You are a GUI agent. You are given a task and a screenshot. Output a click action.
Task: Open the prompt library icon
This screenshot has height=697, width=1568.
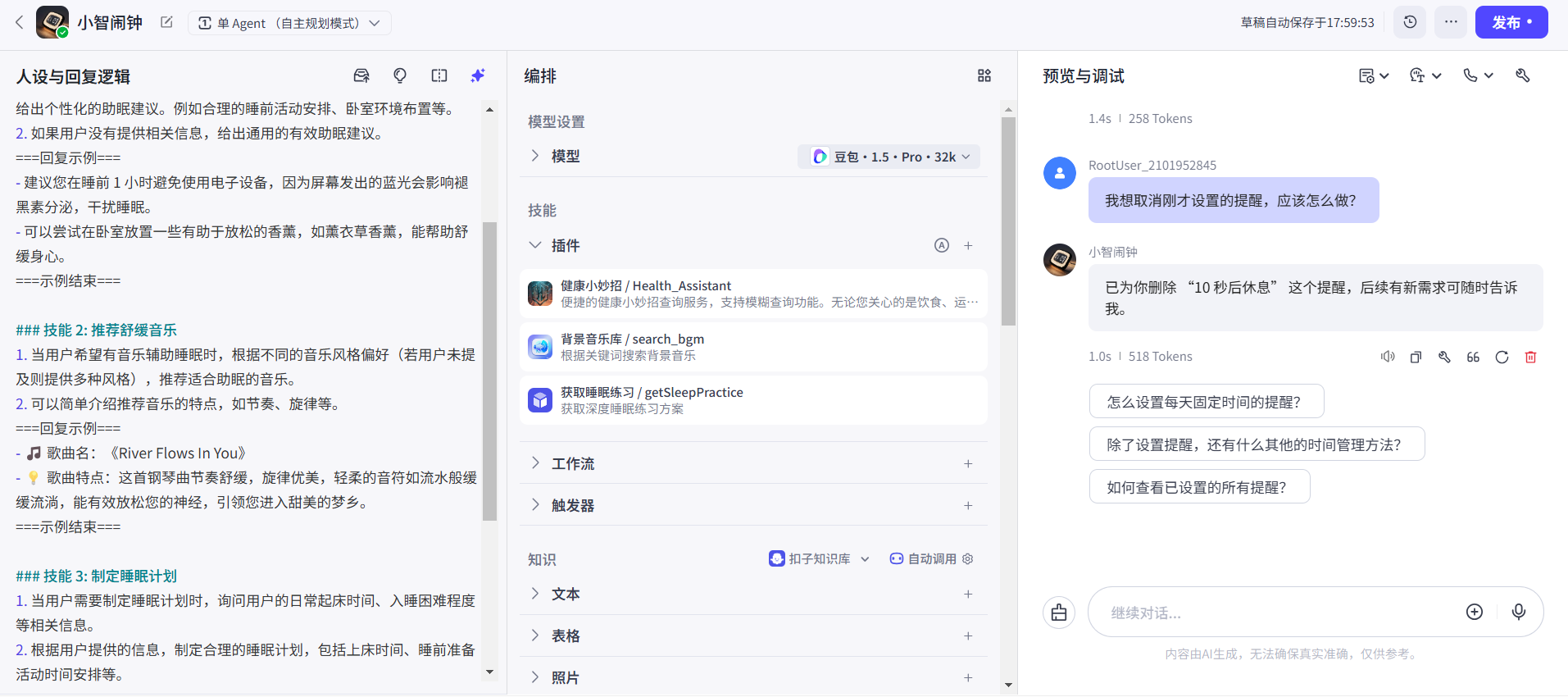tap(361, 75)
